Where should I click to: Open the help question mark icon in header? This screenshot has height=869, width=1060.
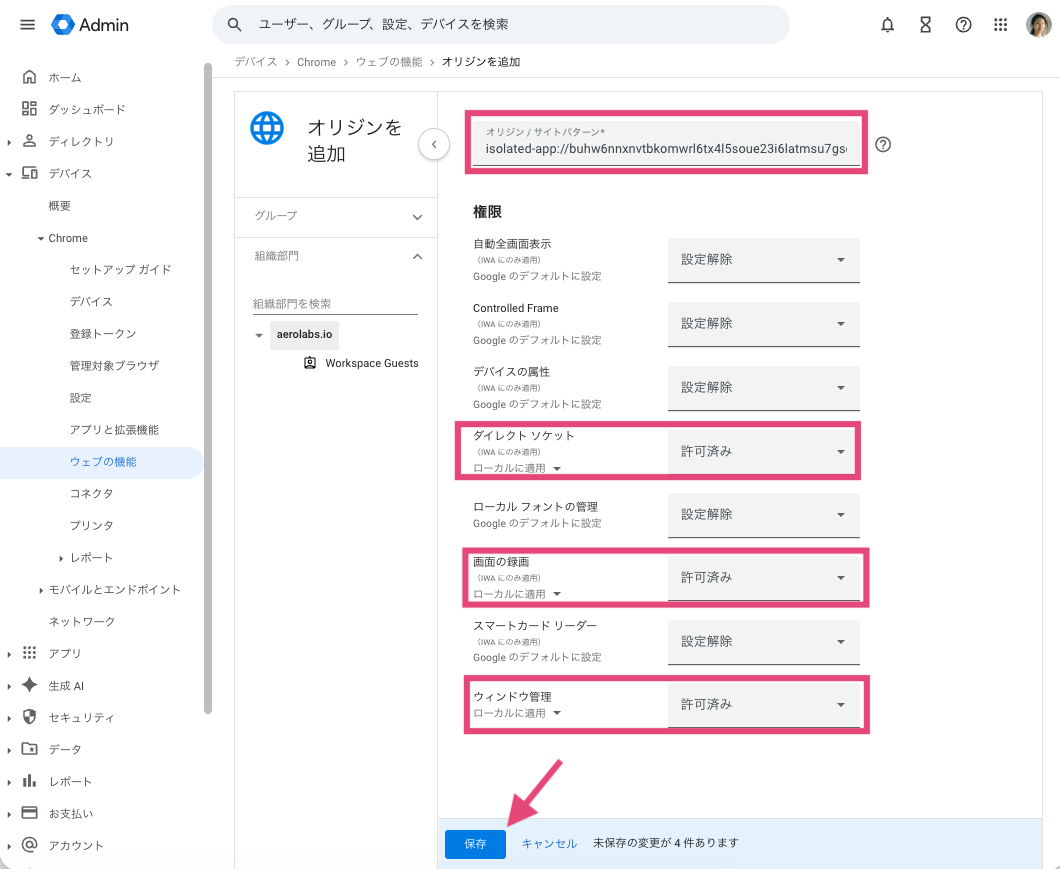point(963,25)
